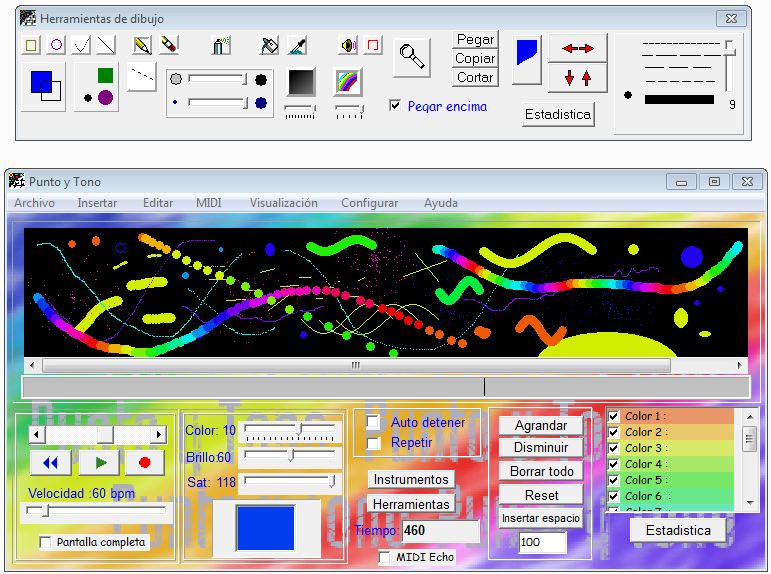Click the Borrar todo button

point(541,471)
